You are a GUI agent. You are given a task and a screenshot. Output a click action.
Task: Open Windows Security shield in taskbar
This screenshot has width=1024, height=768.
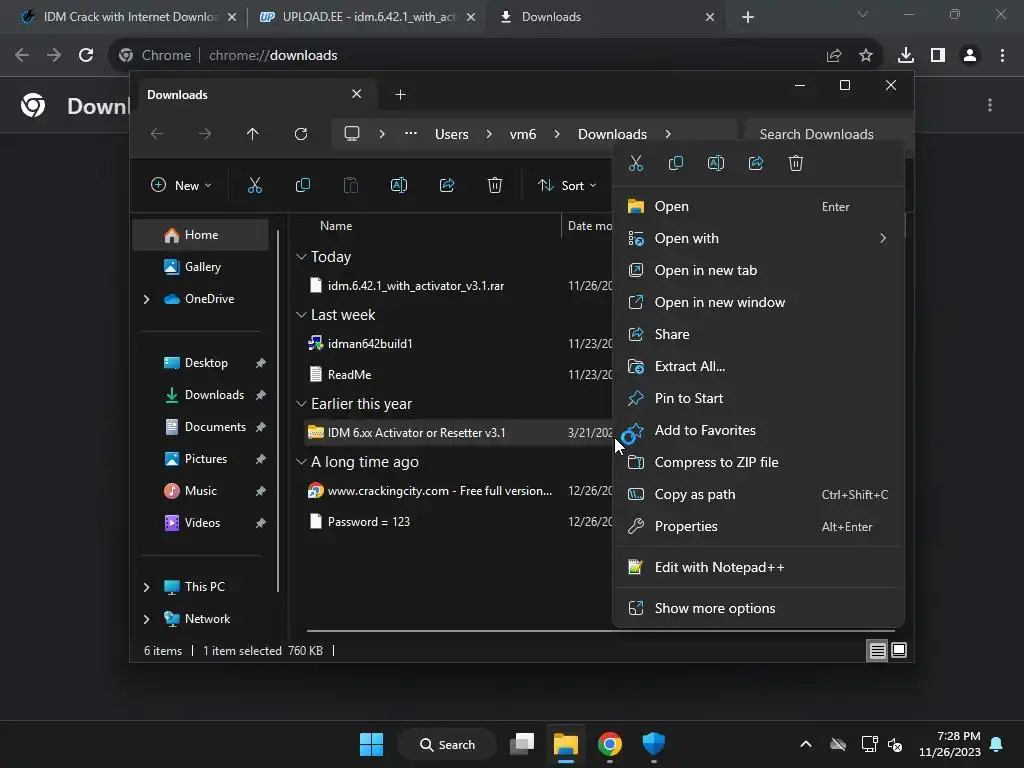[x=653, y=744]
